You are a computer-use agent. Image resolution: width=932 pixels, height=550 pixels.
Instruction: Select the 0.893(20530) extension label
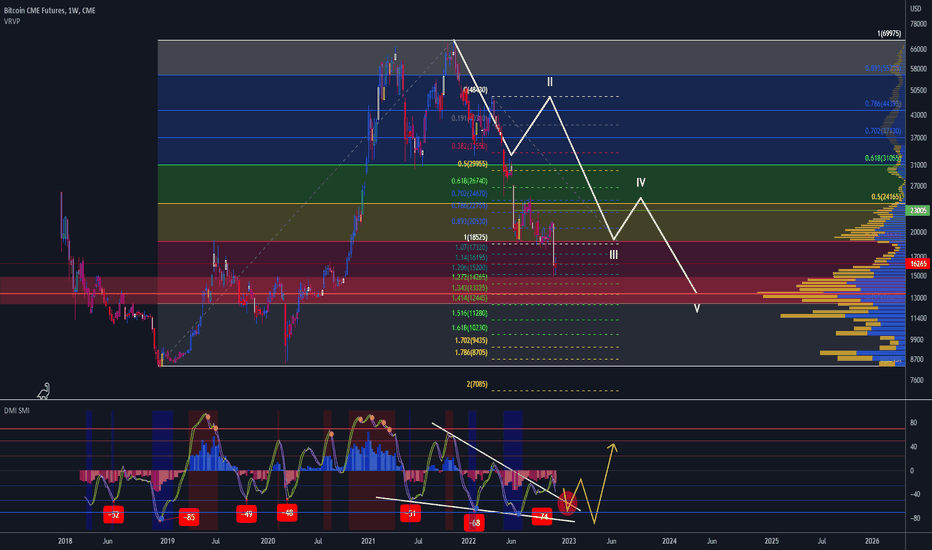point(469,222)
